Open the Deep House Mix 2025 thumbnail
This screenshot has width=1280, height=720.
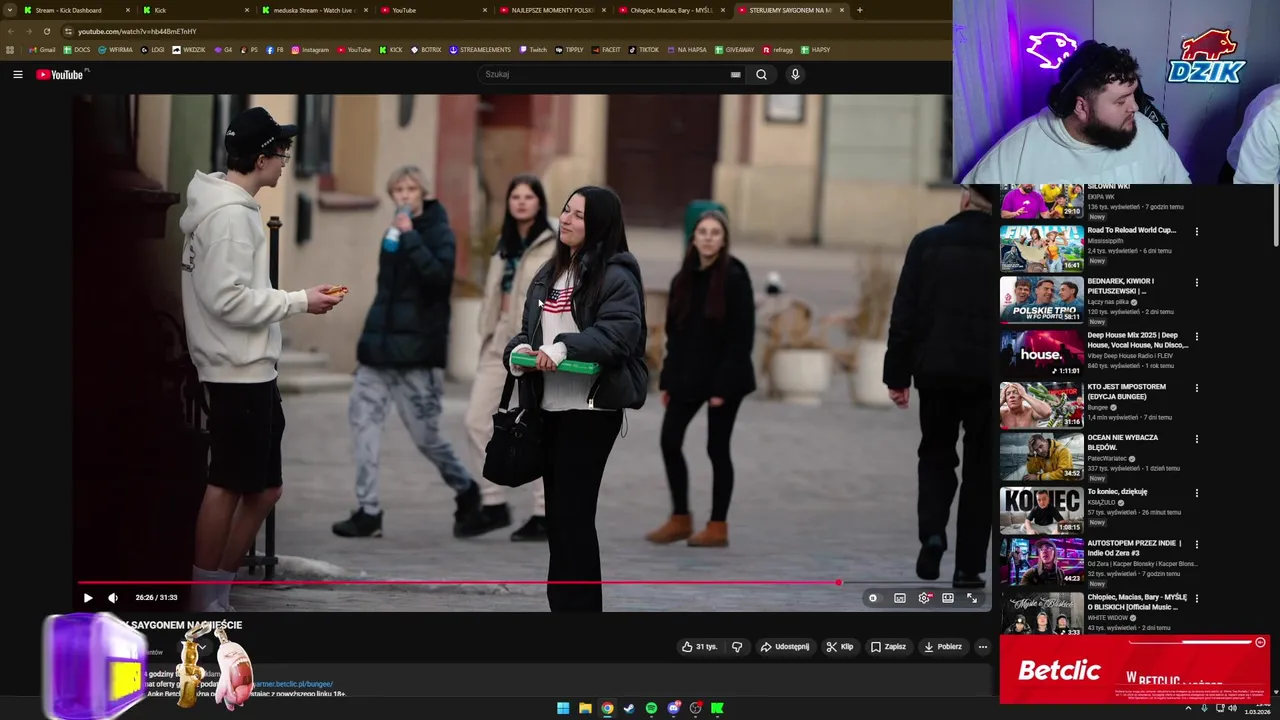coord(1041,353)
